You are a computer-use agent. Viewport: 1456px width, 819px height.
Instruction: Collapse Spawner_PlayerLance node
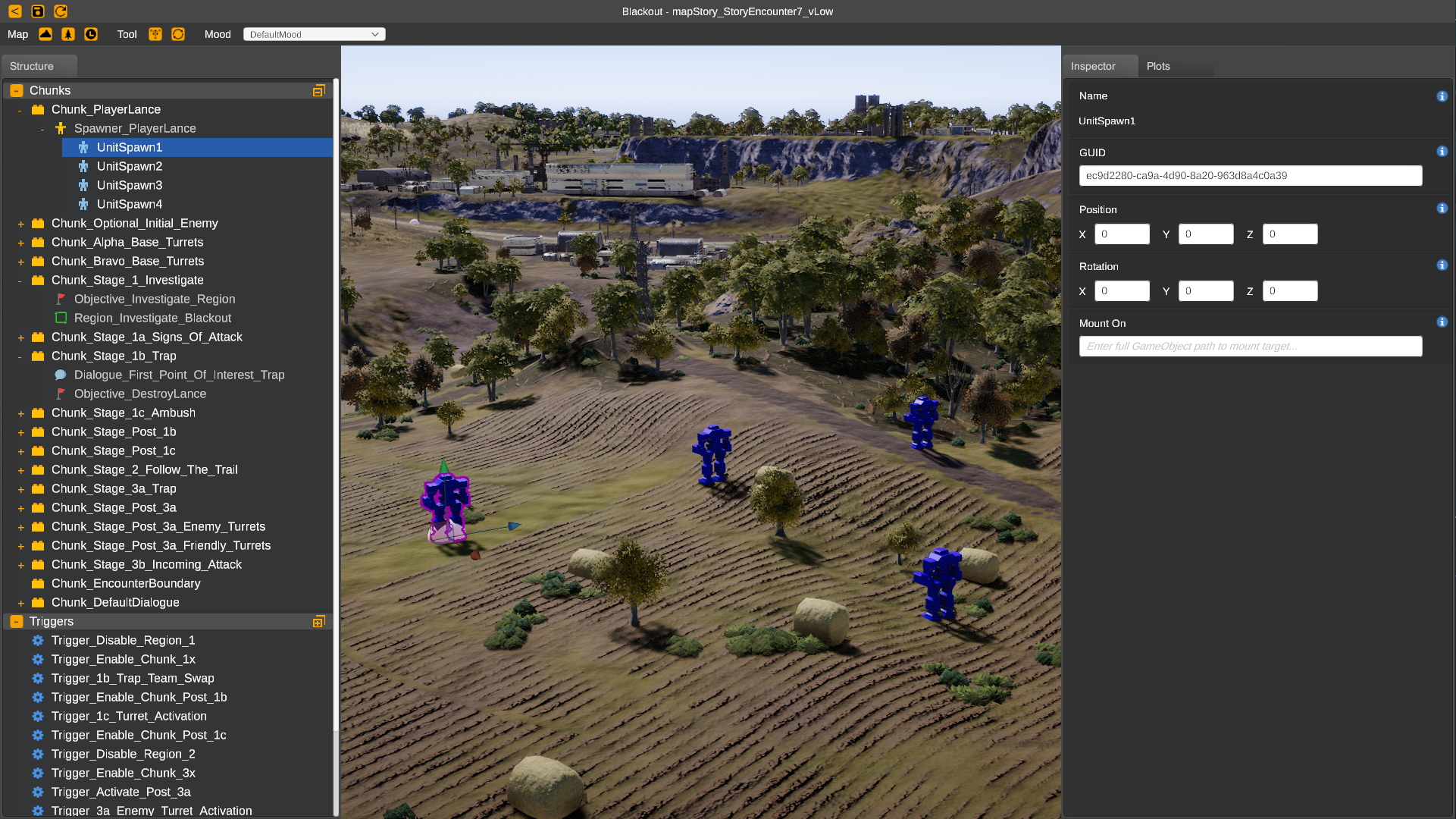point(42,129)
